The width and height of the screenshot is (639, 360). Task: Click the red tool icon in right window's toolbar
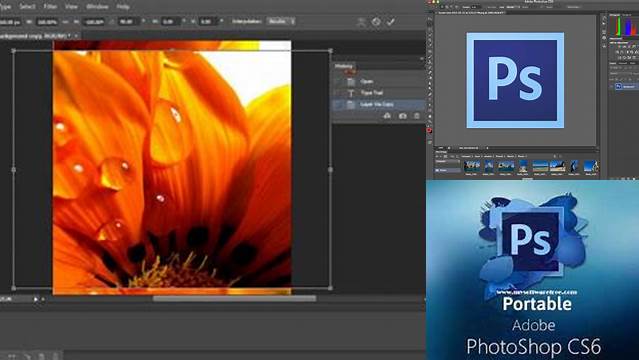(430, 130)
